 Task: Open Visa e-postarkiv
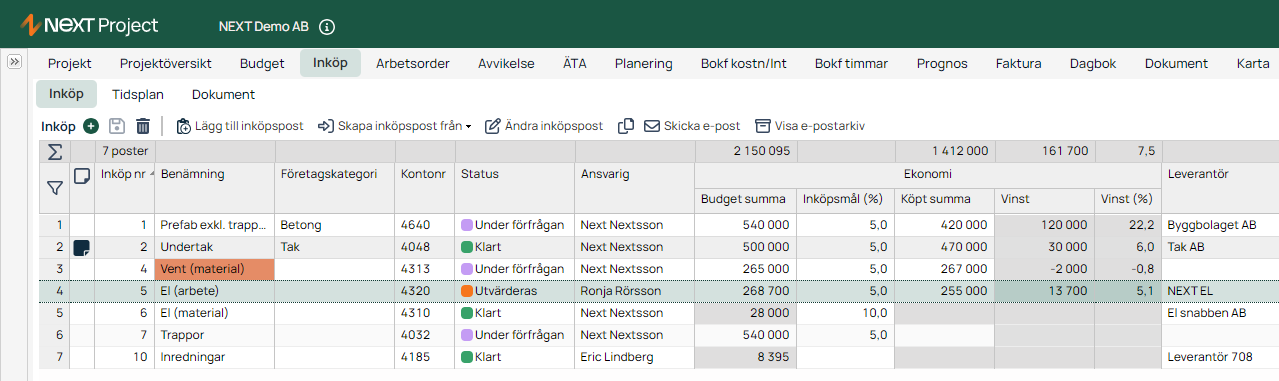click(x=809, y=126)
